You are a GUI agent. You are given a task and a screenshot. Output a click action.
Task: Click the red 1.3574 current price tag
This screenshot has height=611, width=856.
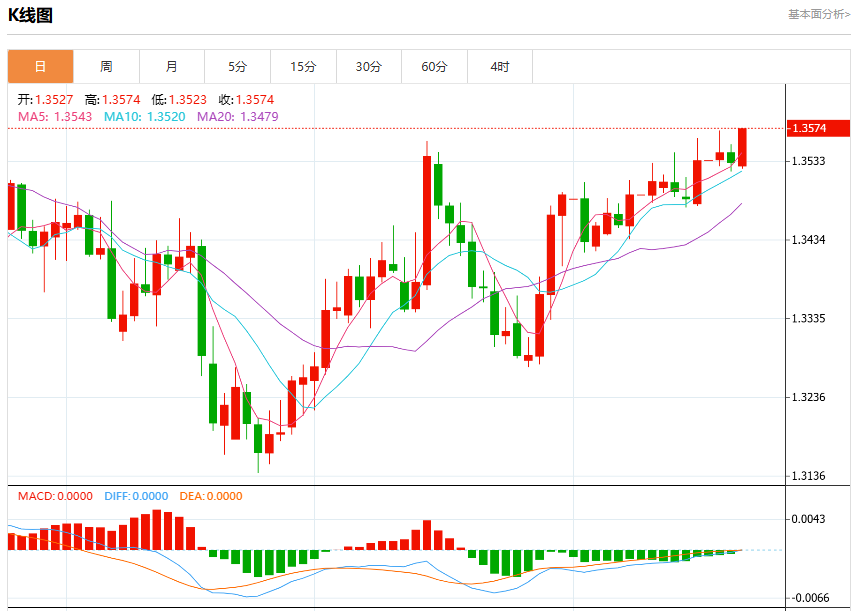[x=818, y=128]
